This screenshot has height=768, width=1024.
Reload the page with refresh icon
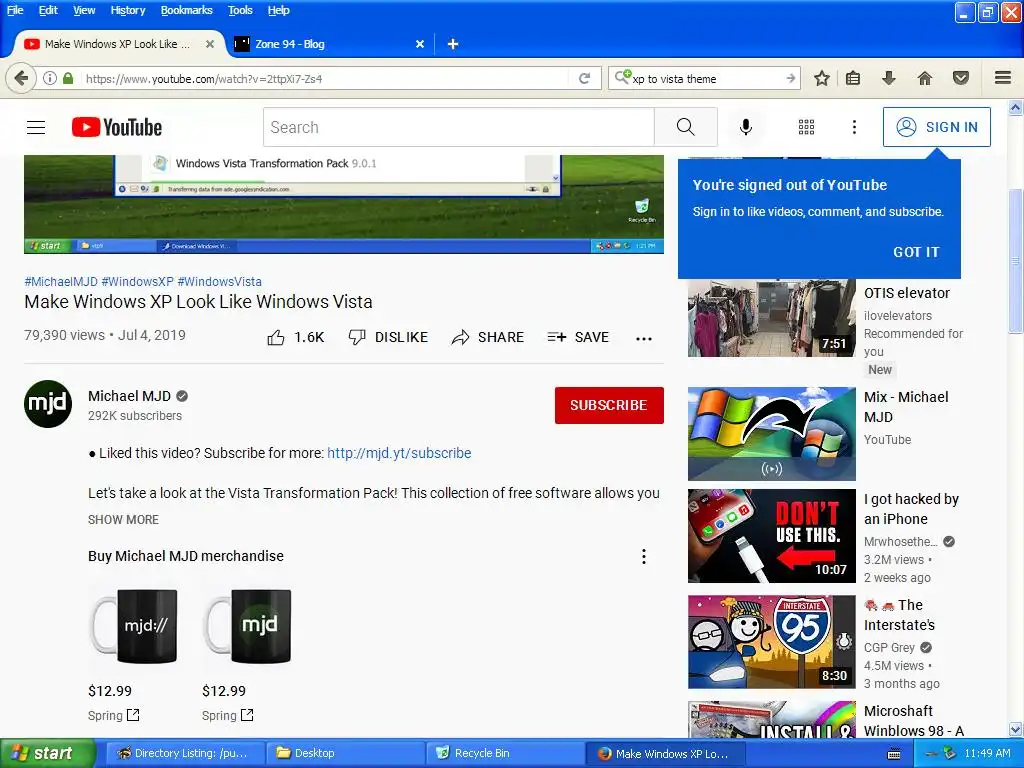[x=584, y=78]
